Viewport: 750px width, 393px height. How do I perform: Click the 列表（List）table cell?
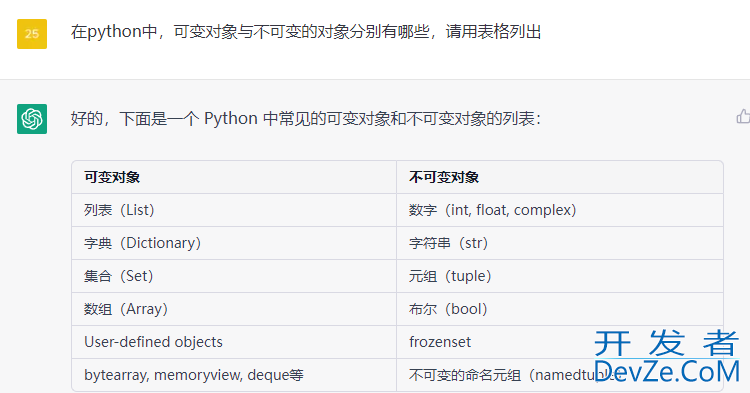click(x=234, y=210)
